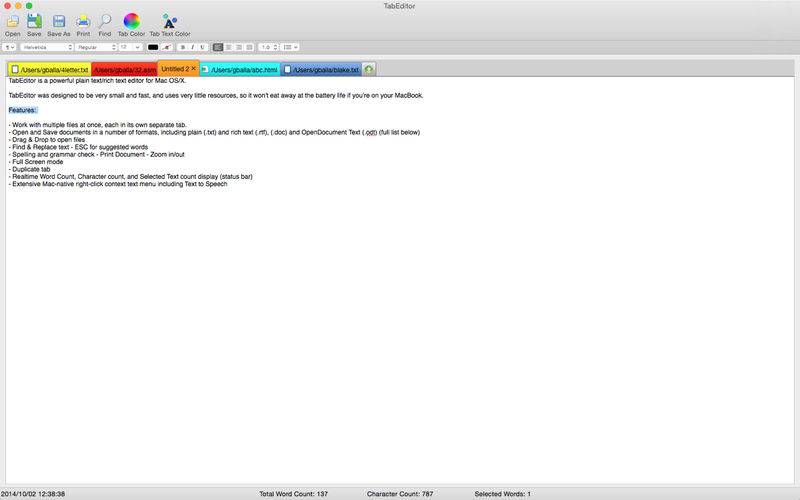This screenshot has height=500, width=800.
Task: Click the Character Count: 787 status
Action: tap(399, 494)
